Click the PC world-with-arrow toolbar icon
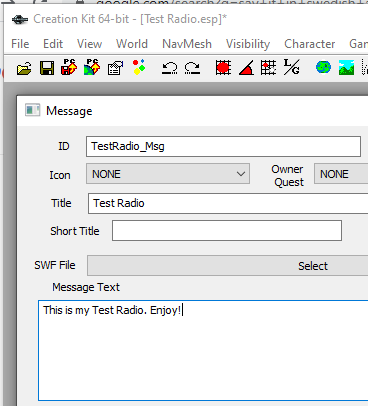The height and width of the screenshot is (406, 368). point(92,67)
